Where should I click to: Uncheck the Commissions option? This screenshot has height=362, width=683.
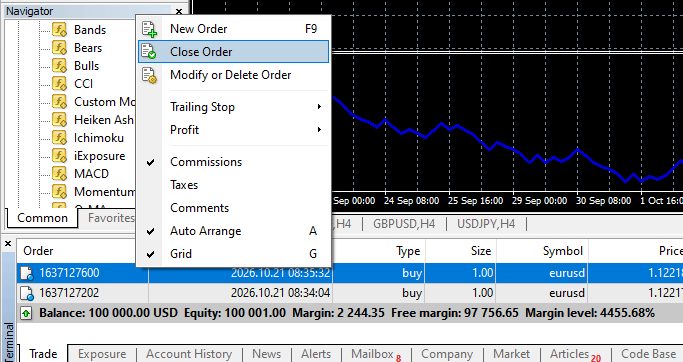pyautogui.click(x=206, y=162)
